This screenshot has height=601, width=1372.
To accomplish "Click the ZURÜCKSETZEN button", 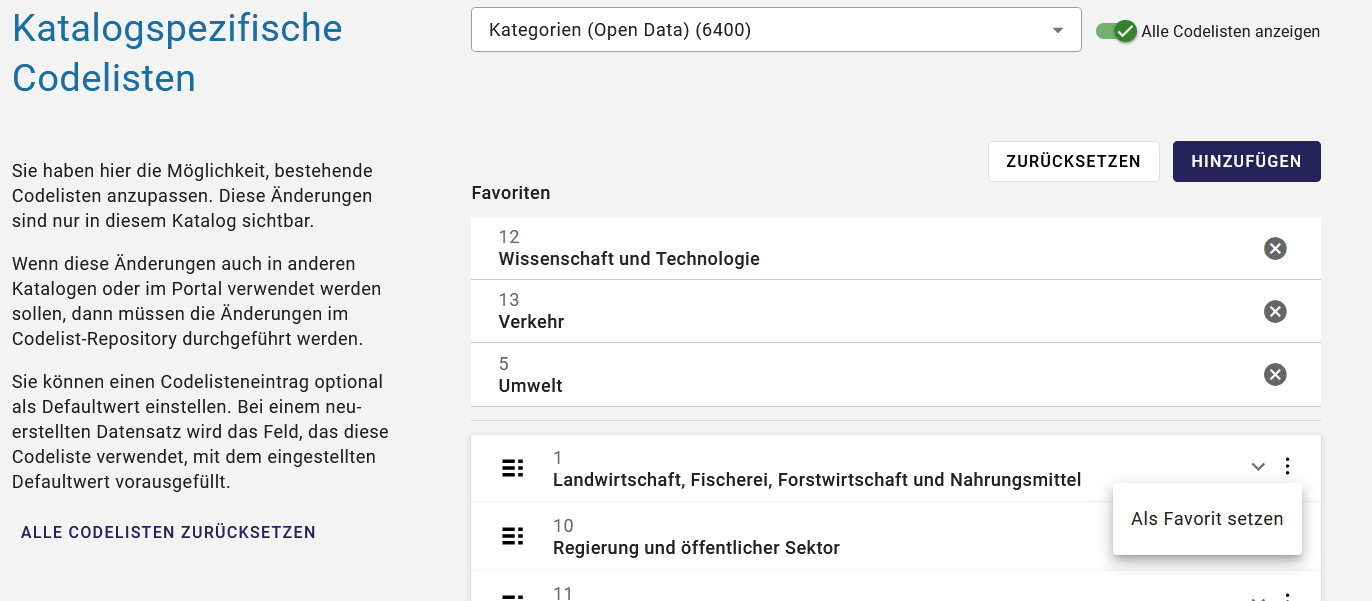I will coord(1073,160).
